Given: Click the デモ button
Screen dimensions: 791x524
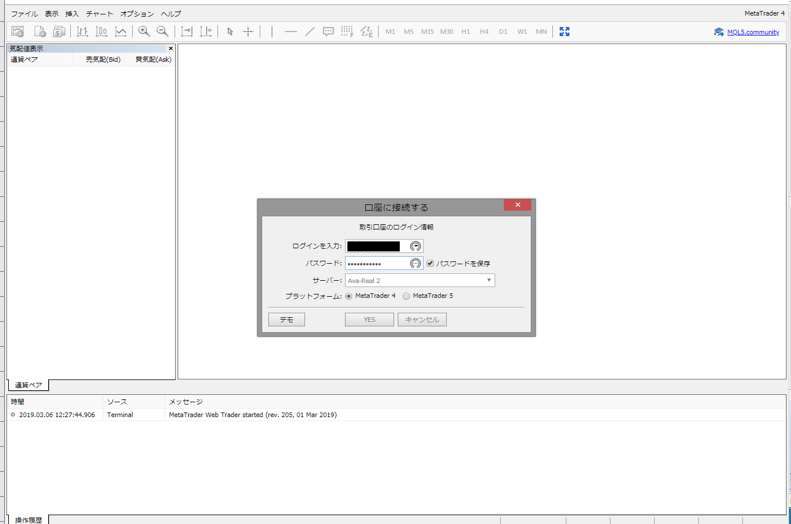Looking at the screenshot, I should pyautogui.click(x=287, y=320).
